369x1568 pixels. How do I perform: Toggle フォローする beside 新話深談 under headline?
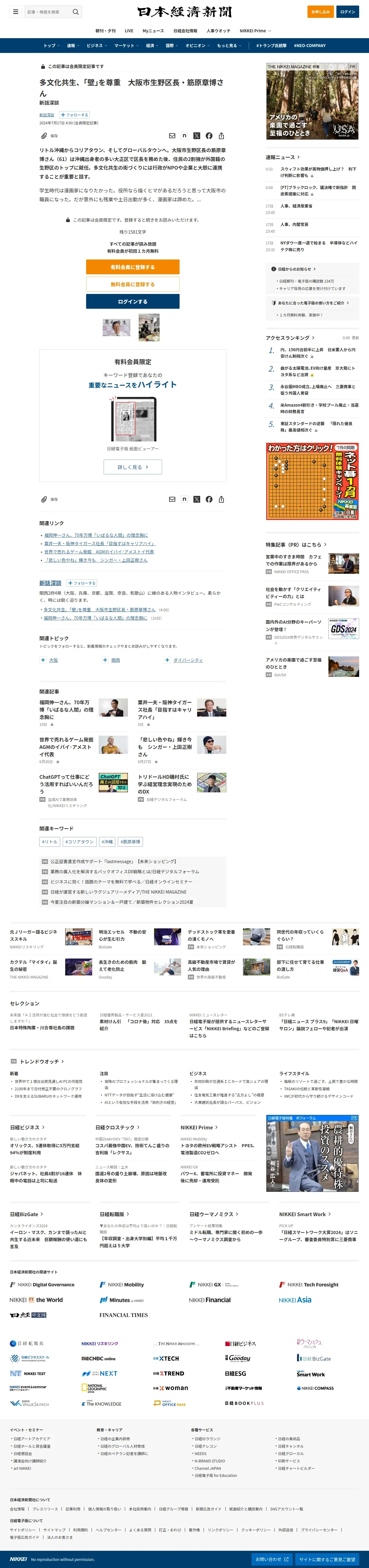click(74, 115)
